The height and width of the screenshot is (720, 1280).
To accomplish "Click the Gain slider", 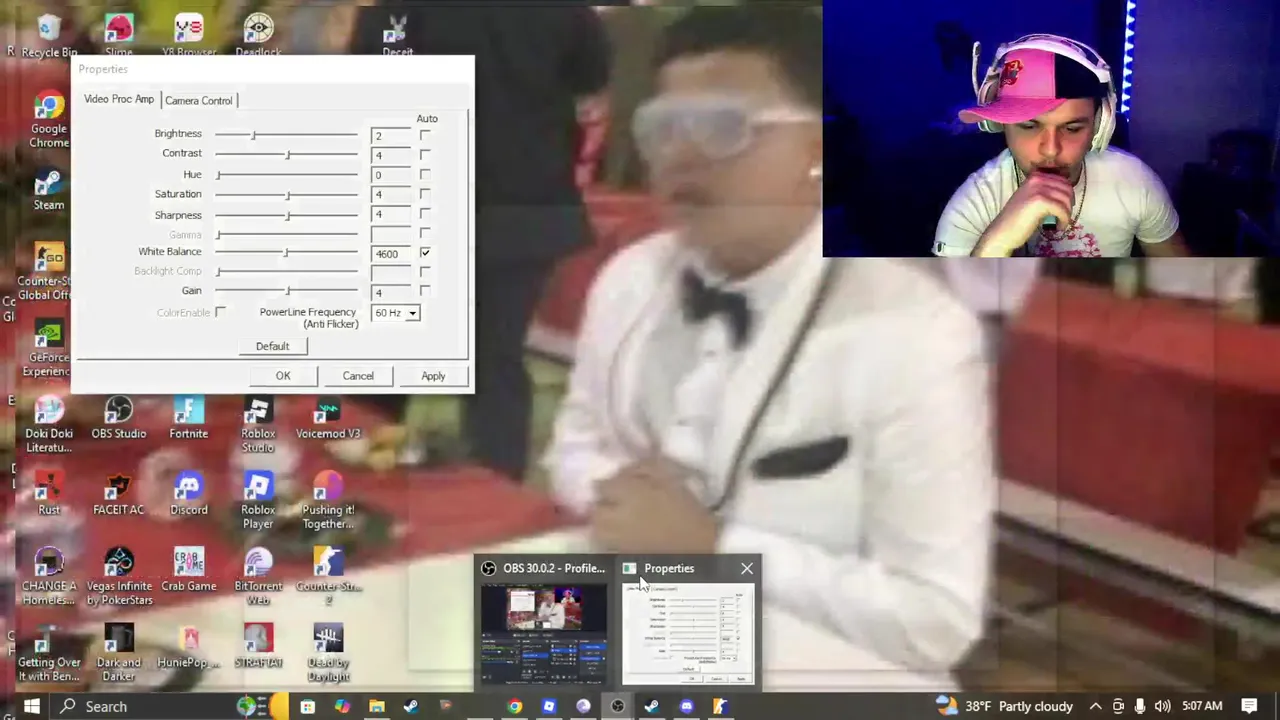I will pos(286,291).
